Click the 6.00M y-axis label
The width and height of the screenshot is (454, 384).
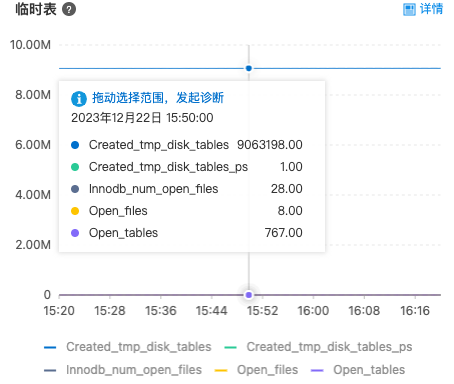(33, 145)
